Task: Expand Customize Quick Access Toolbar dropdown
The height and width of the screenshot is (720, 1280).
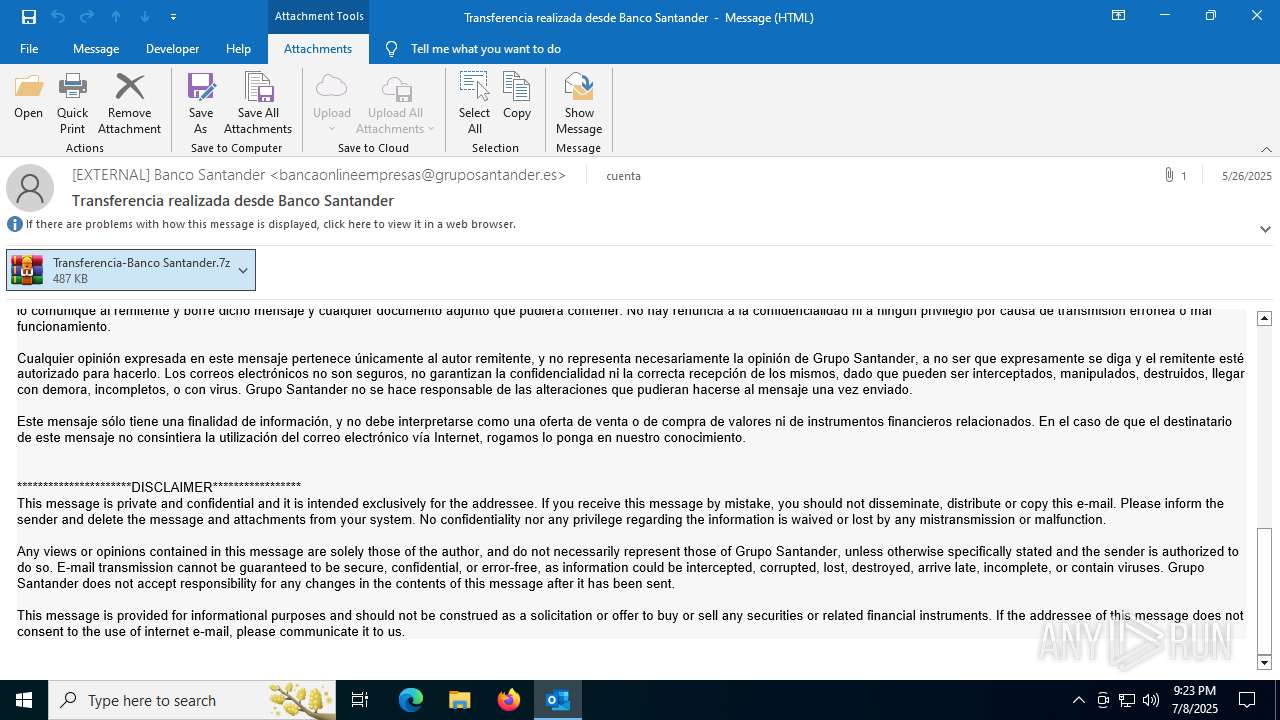Action: pyautogui.click(x=174, y=17)
